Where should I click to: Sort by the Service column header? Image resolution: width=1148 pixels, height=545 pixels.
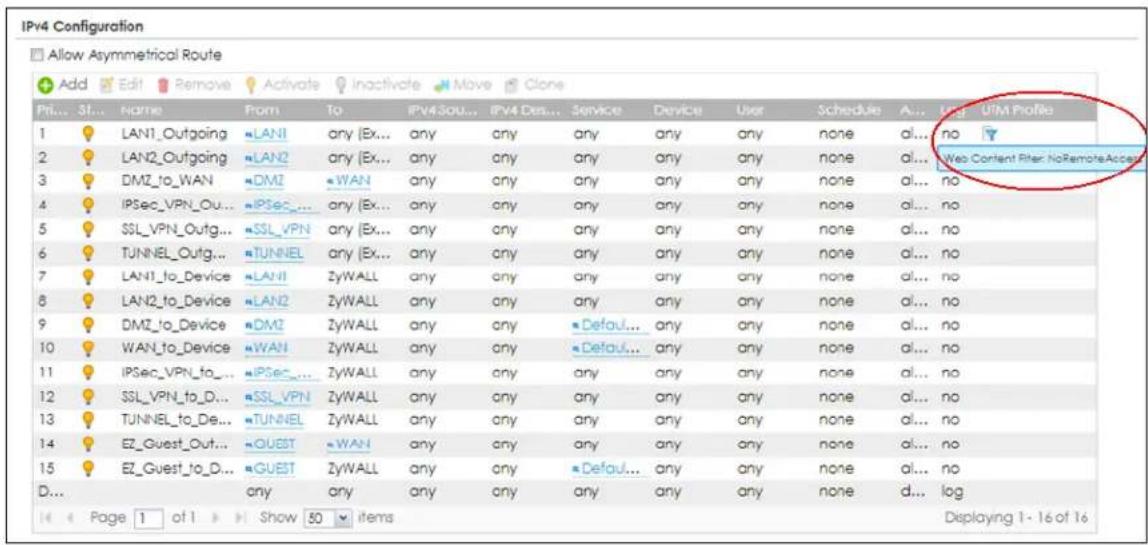pos(596,111)
